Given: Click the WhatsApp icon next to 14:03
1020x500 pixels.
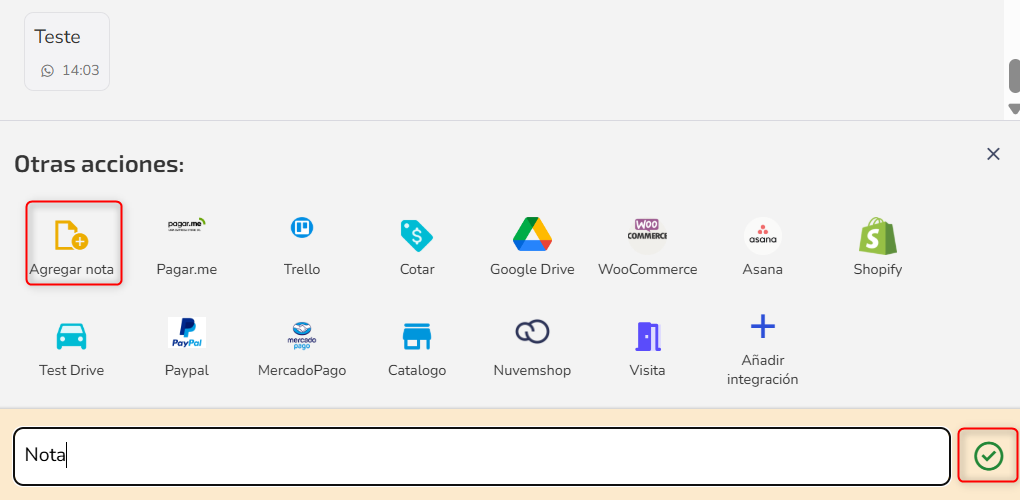Looking at the screenshot, I should [47, 71].
